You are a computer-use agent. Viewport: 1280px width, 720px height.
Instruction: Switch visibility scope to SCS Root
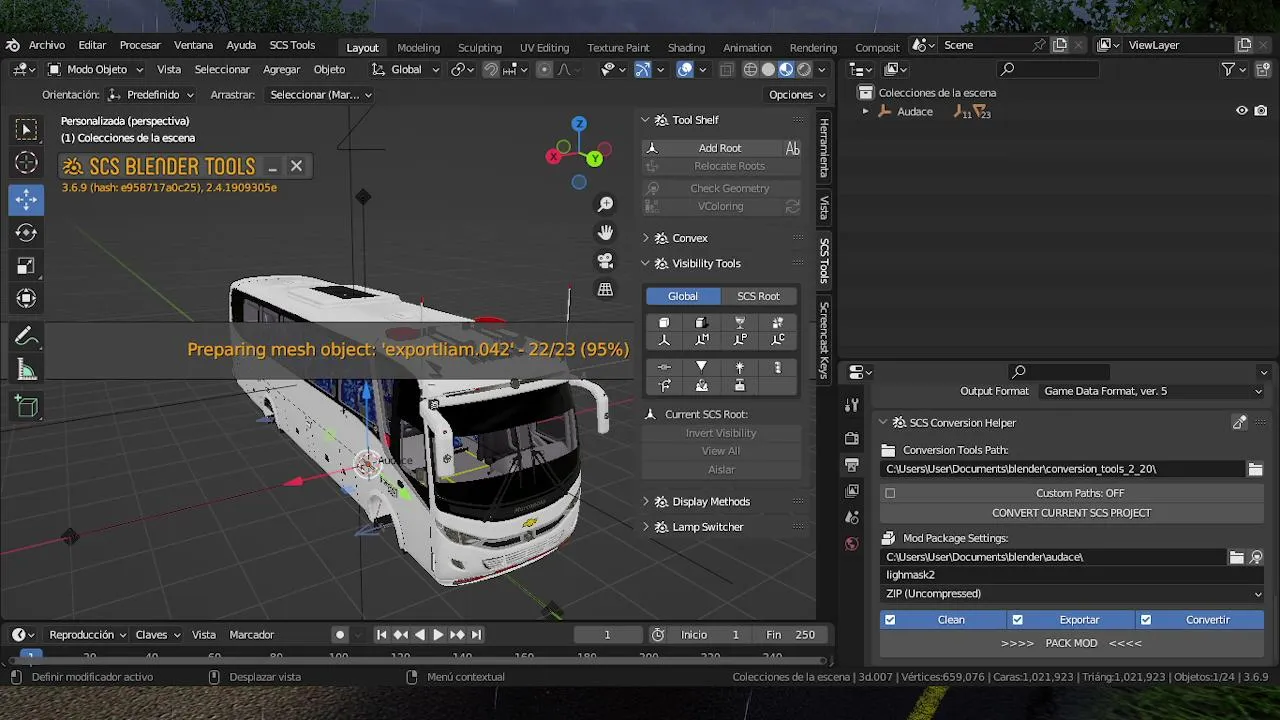pyautogui.click(x=758, y=296)
